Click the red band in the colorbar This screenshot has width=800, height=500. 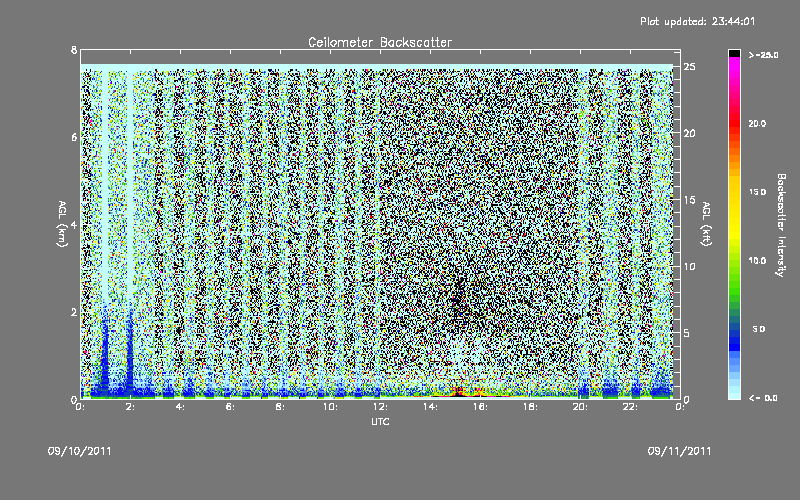734,122
